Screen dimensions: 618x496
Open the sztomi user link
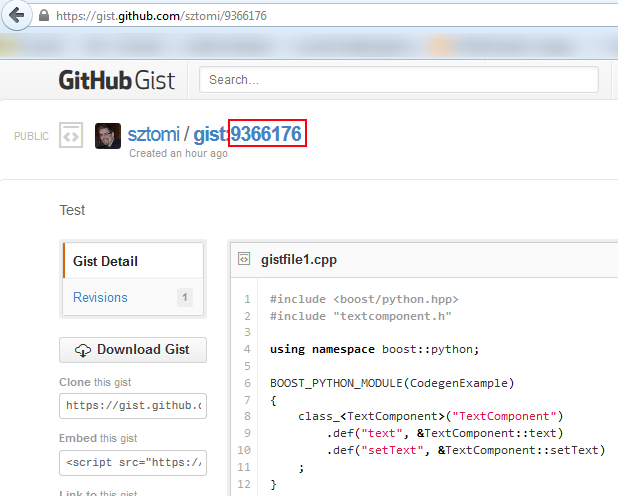(x=154, y=134)
